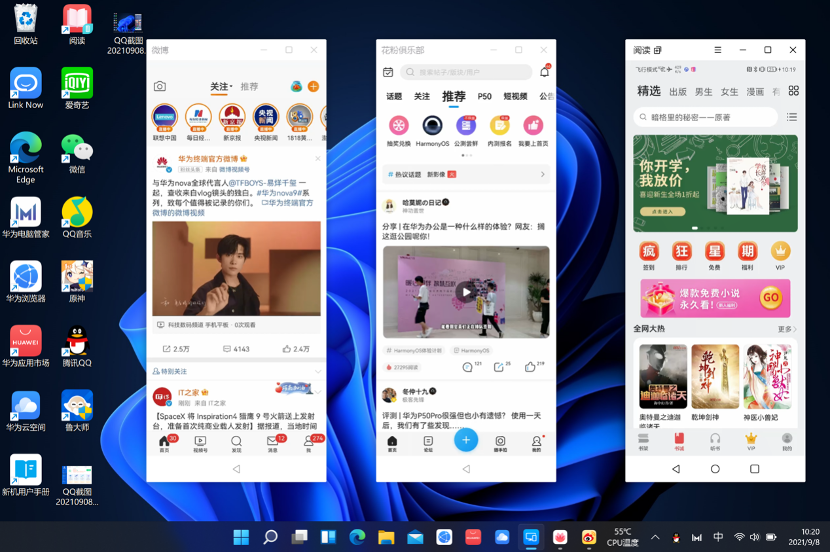830x552 pixels.
Task: Open 听书 headphone tab in 阅读
Action: [715, 441]
